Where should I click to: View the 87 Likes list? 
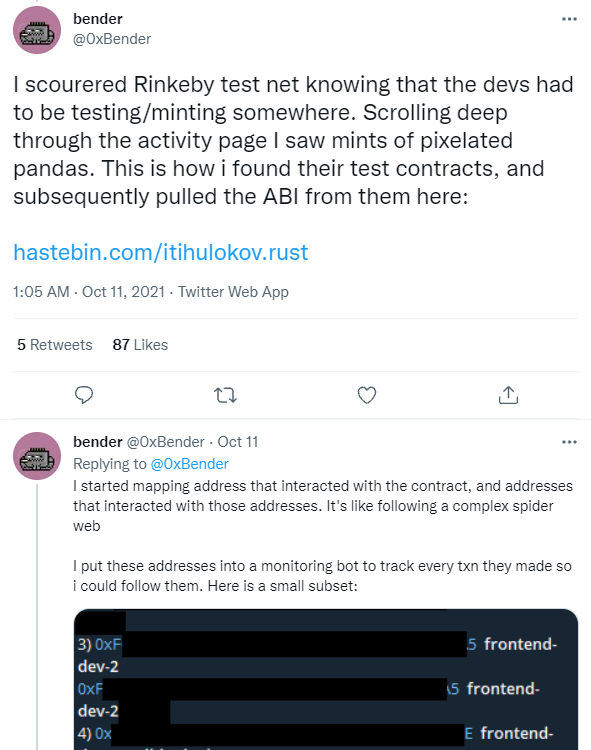[140, 345]
